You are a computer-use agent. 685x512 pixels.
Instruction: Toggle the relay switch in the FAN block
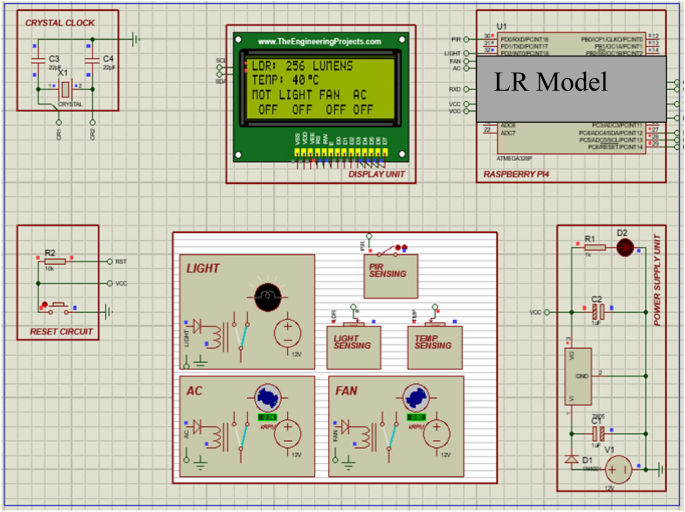(394, 433)
